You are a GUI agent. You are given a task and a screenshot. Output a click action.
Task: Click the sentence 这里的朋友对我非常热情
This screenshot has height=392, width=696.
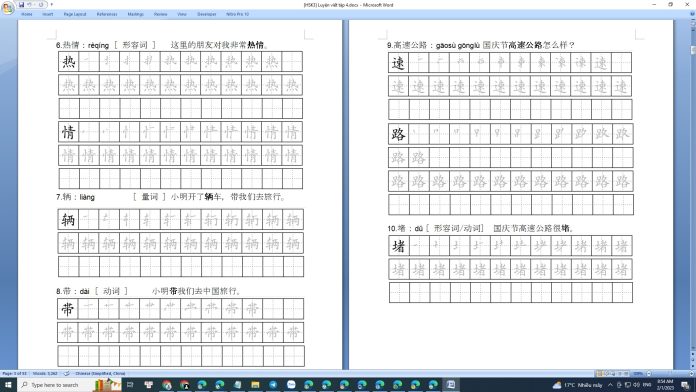point(219,45)
